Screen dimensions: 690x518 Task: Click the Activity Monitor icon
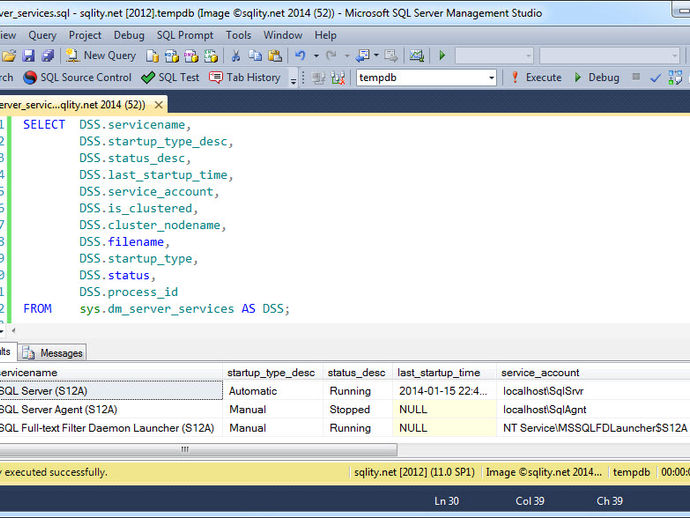click(x=416, y=55)
